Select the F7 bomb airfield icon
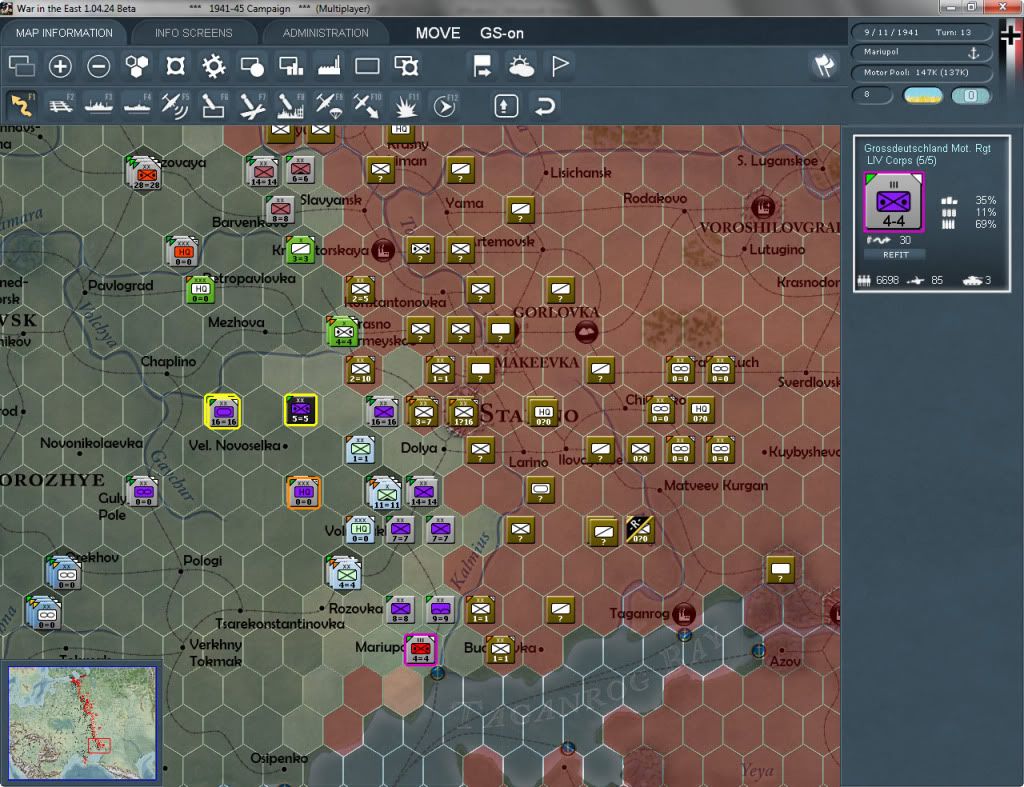1024x787 pixels. [252, 106]
